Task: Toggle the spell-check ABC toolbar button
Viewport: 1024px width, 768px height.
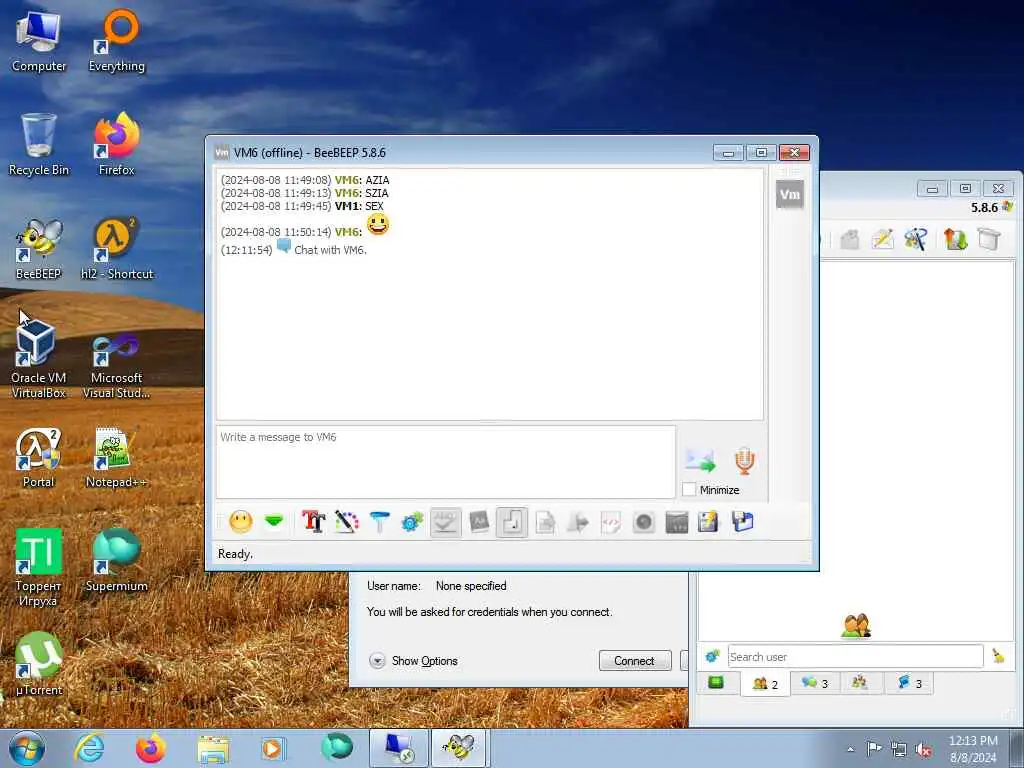Action: (445, 522)
